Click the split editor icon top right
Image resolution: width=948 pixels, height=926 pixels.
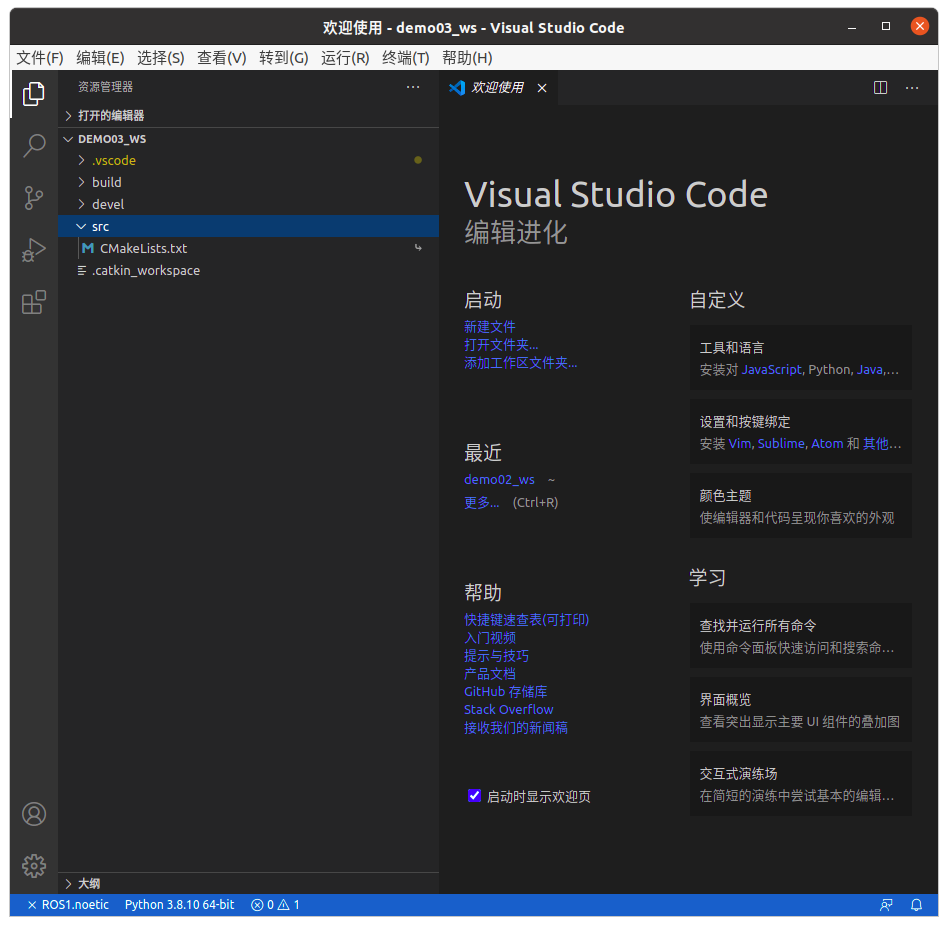pyautogui.click(x=880, y=87)
